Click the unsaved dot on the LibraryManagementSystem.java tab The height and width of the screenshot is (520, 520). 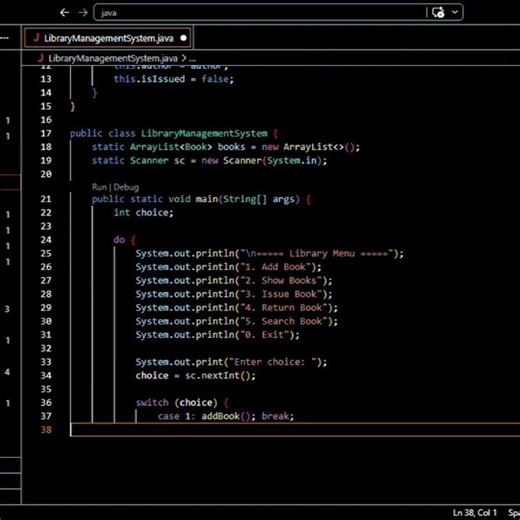coord(183,38)
